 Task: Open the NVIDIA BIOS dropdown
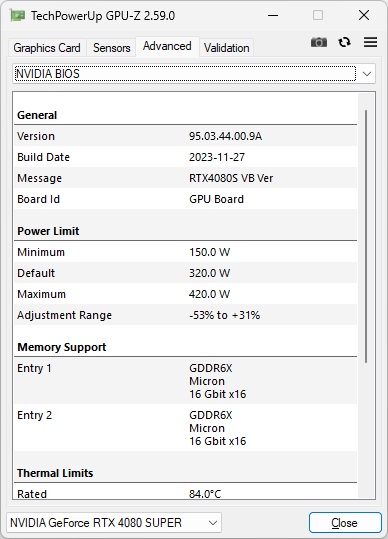194,74
